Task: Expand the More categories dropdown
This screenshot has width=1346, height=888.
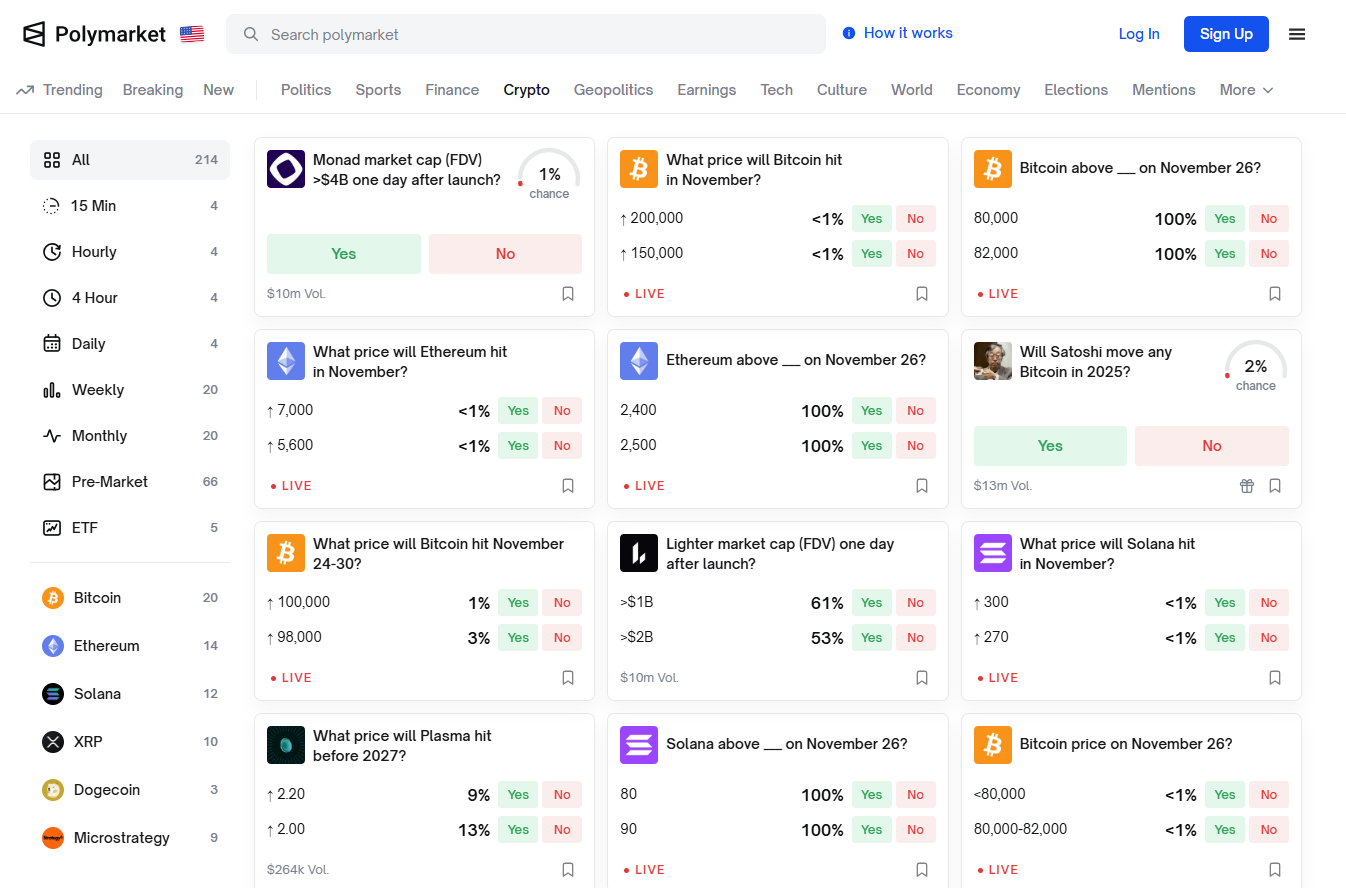Action: (x=1246, y=90)
